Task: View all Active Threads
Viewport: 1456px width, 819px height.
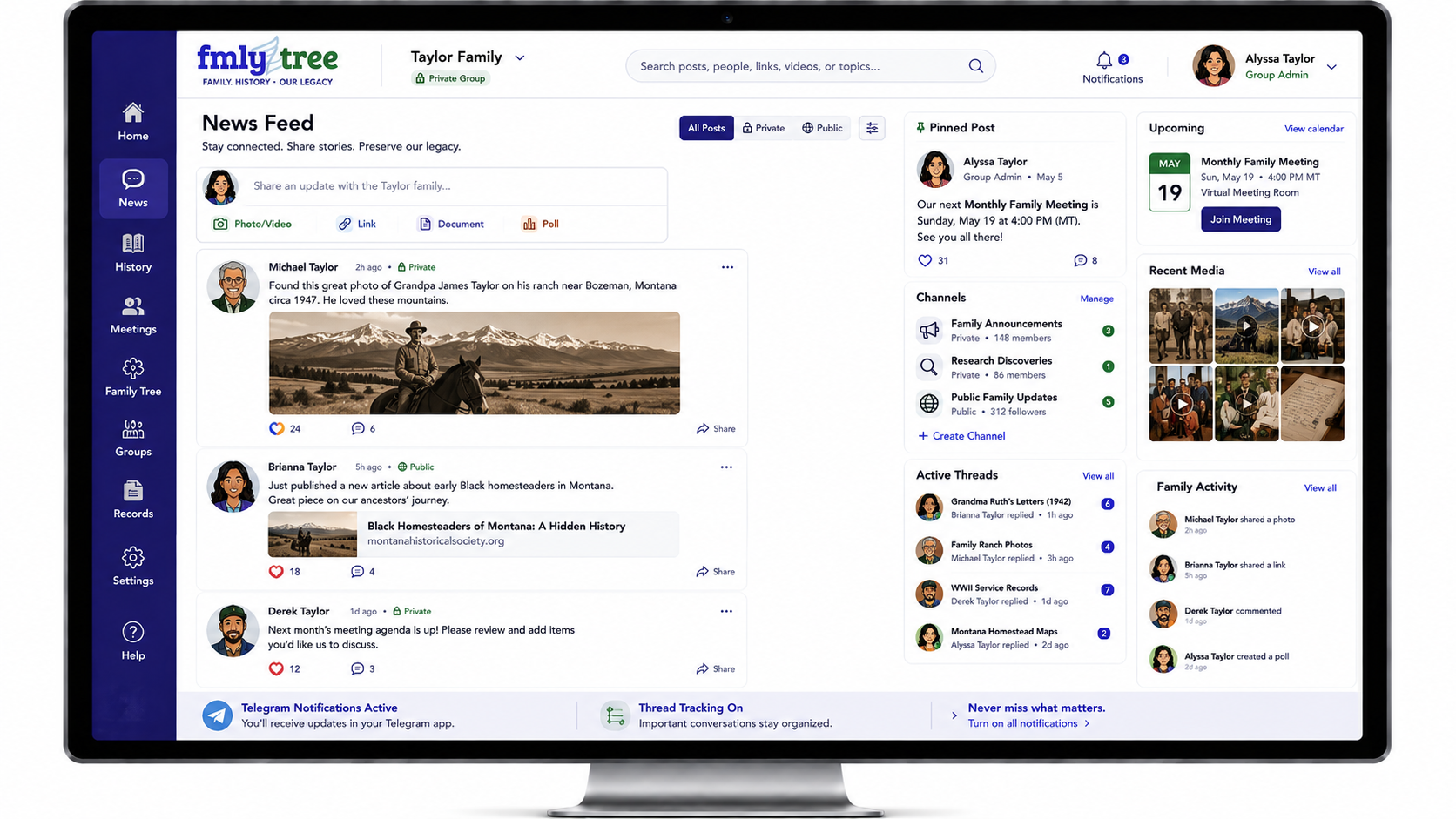Action: [1097, 476]
